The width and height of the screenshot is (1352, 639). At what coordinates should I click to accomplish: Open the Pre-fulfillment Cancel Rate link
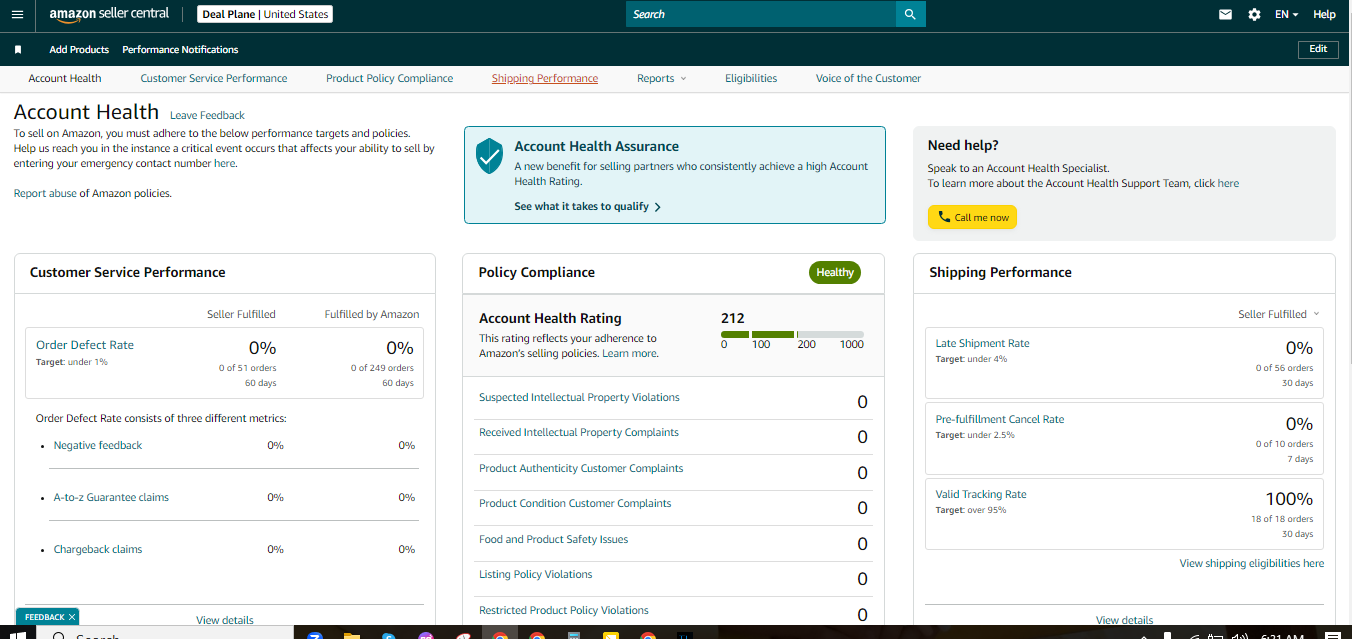click(x=1000, y=419)
